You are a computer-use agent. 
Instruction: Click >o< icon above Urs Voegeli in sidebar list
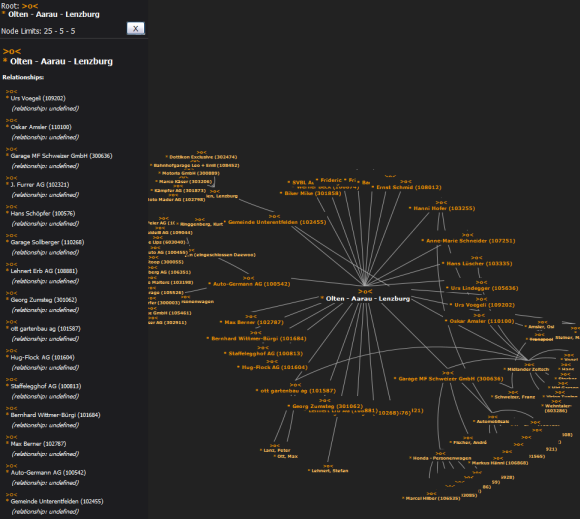(11, 91)
